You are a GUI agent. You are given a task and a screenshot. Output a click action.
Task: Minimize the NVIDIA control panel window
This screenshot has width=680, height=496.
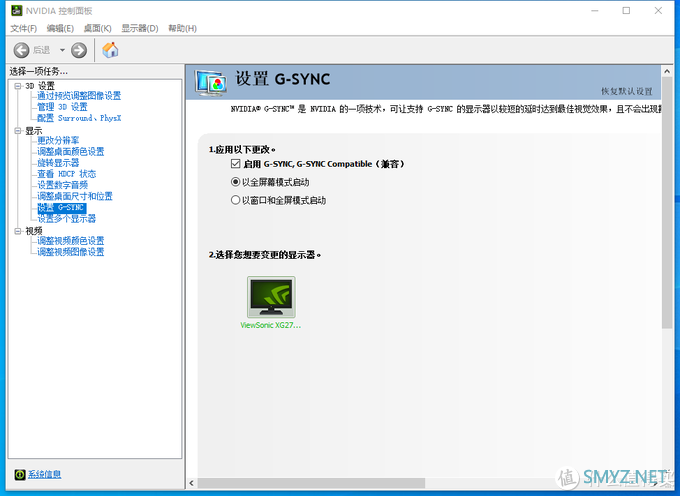(595, 10)
